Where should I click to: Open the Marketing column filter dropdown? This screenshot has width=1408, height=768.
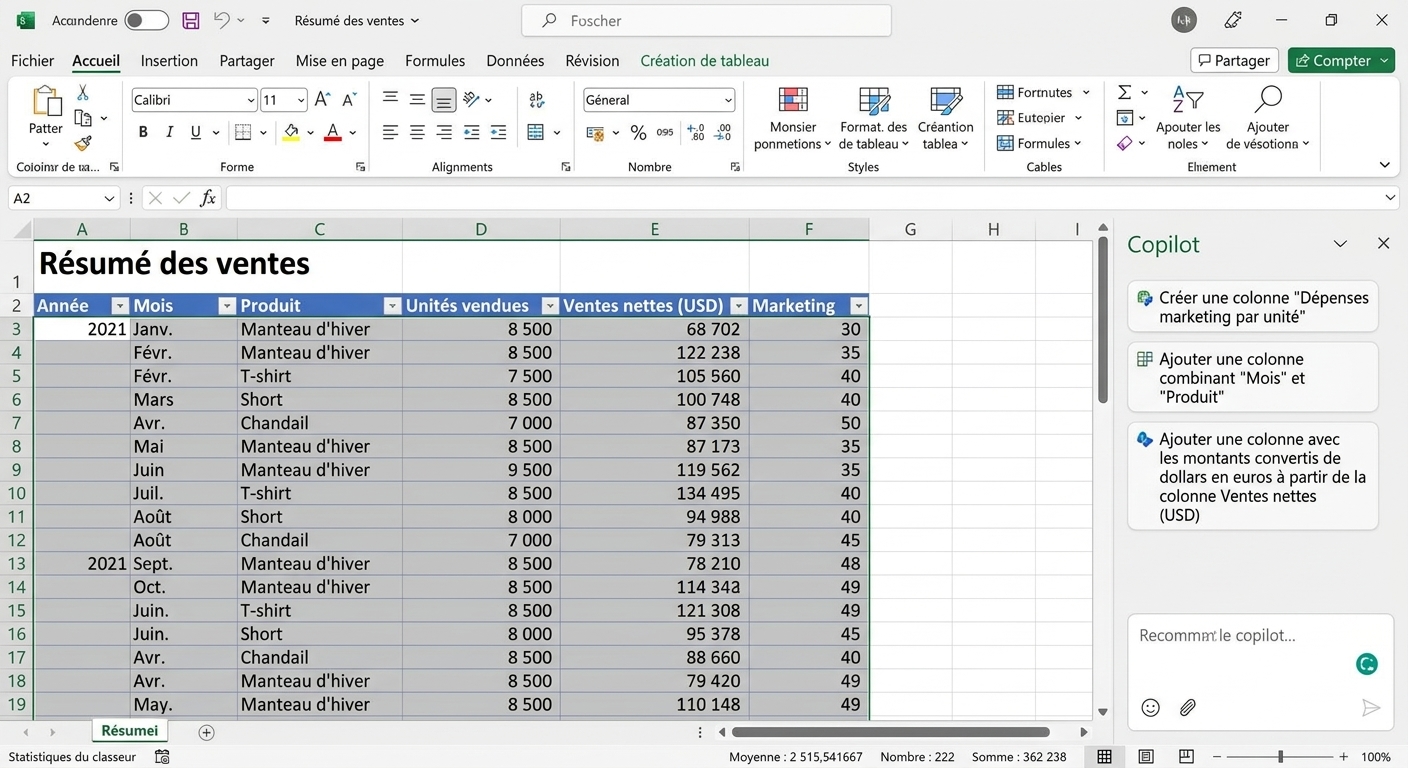(858, 306)
